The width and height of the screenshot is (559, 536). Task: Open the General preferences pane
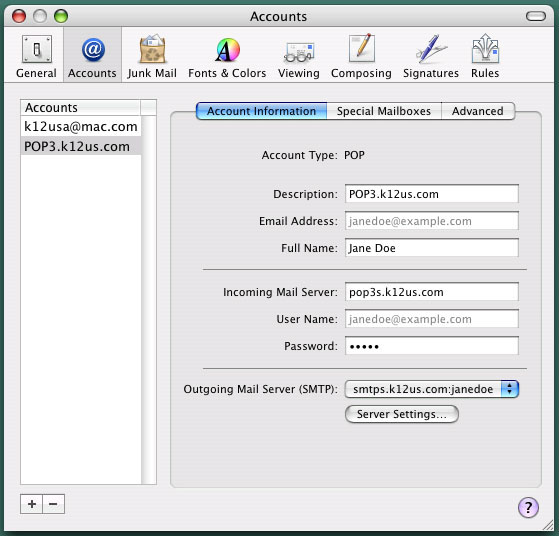click(x=36, y=56)
